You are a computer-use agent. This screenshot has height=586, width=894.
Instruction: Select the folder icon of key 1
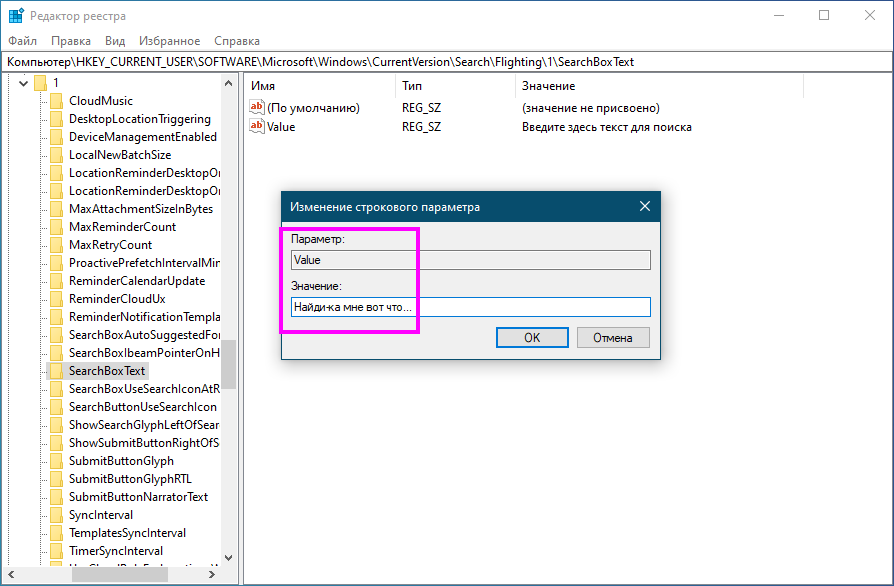point(40,83)
